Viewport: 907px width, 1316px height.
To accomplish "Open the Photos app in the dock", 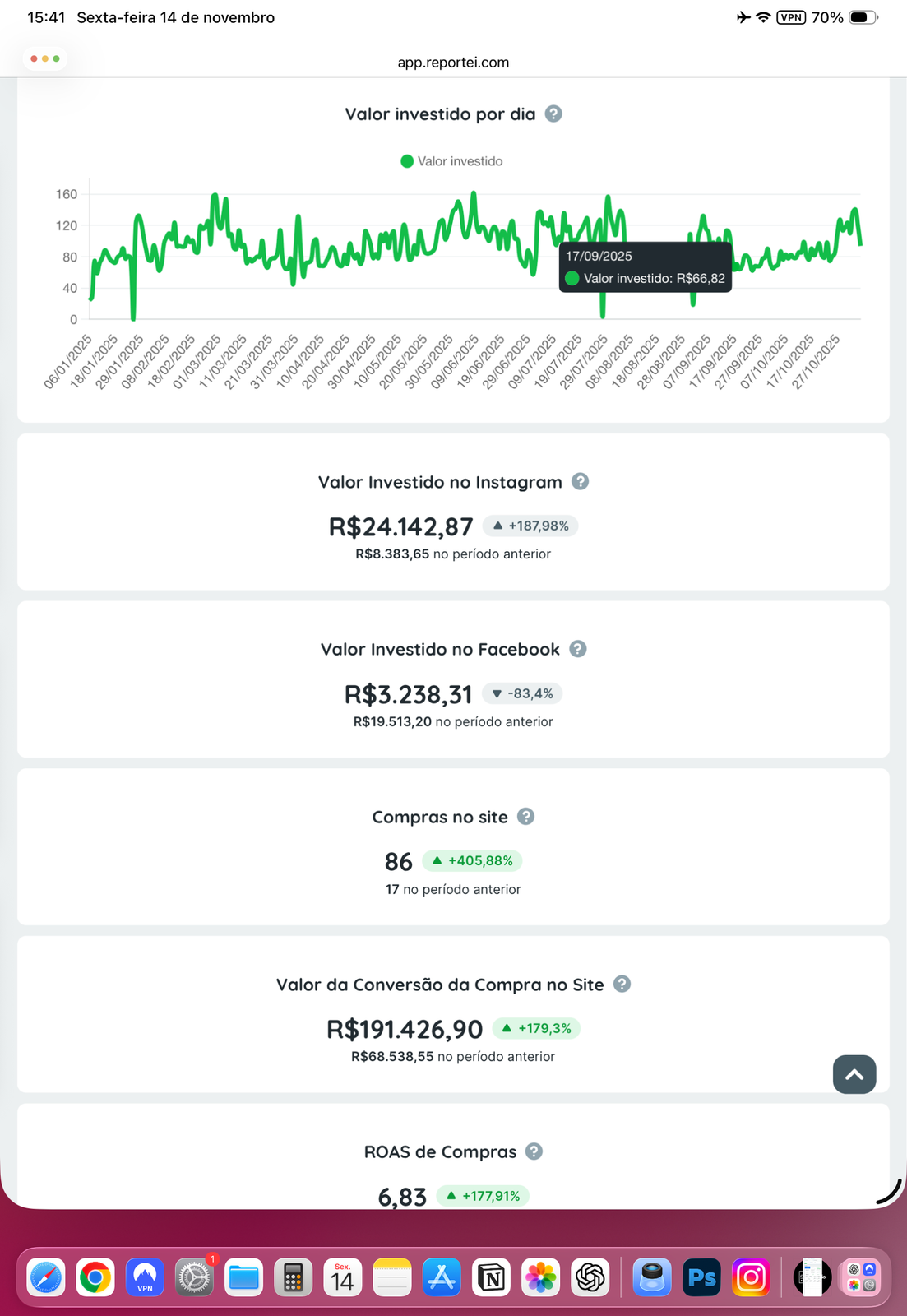I will (x=541, y=1277).
